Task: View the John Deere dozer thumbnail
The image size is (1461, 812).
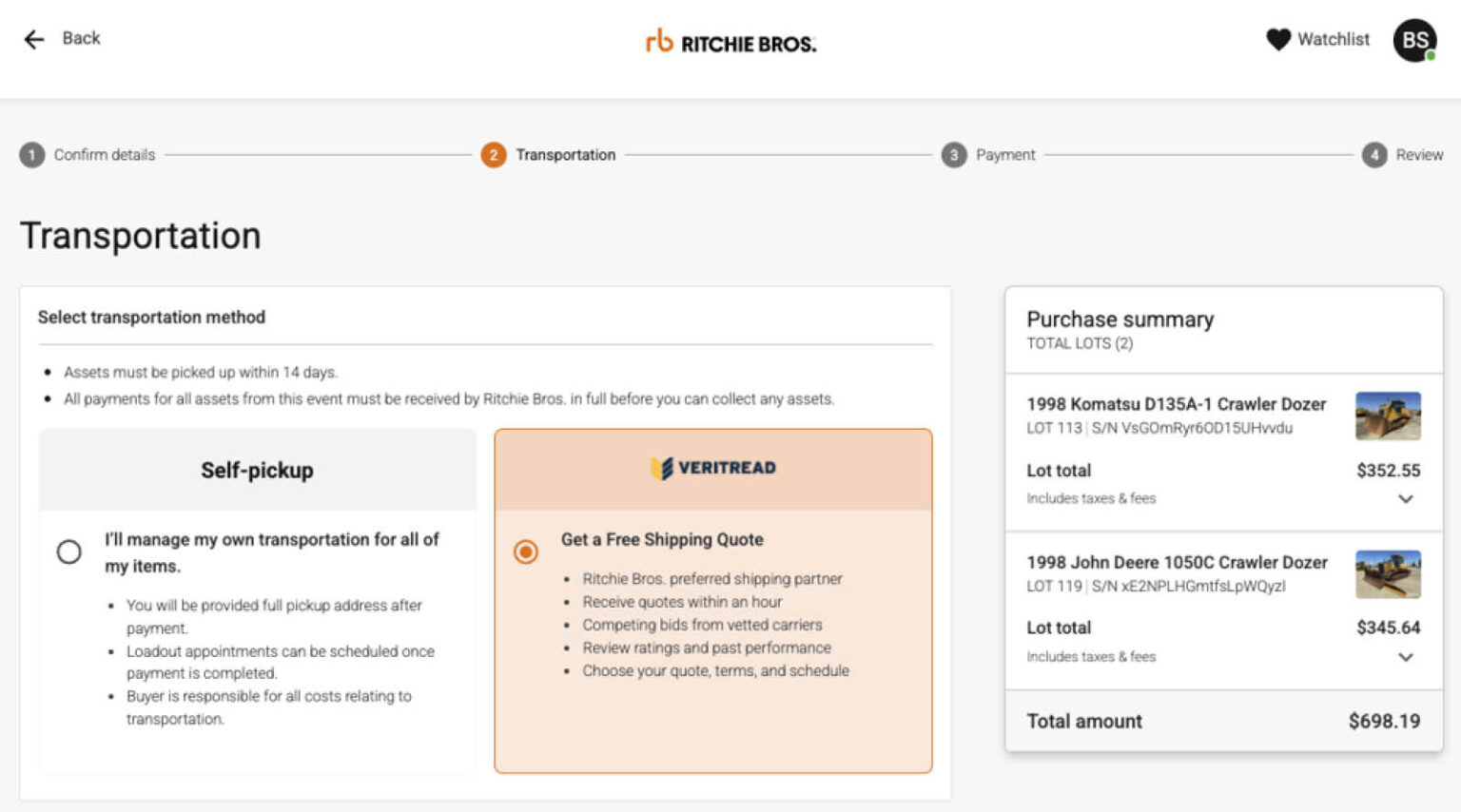Action: [1388, 574]
